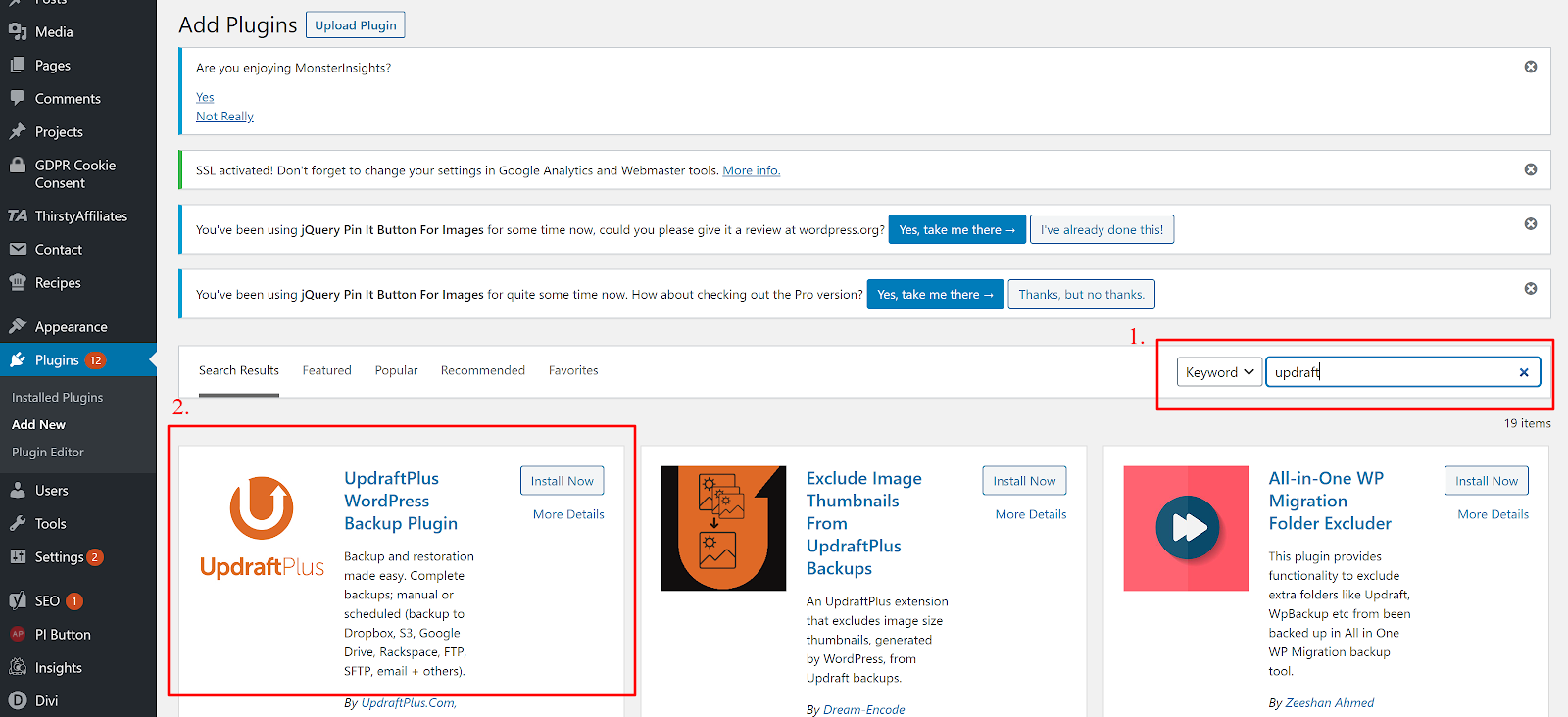Install the UpdraftPlus WordPress Backup Plugin
The height and width of the screenshot is (717, 1568).
563,481
